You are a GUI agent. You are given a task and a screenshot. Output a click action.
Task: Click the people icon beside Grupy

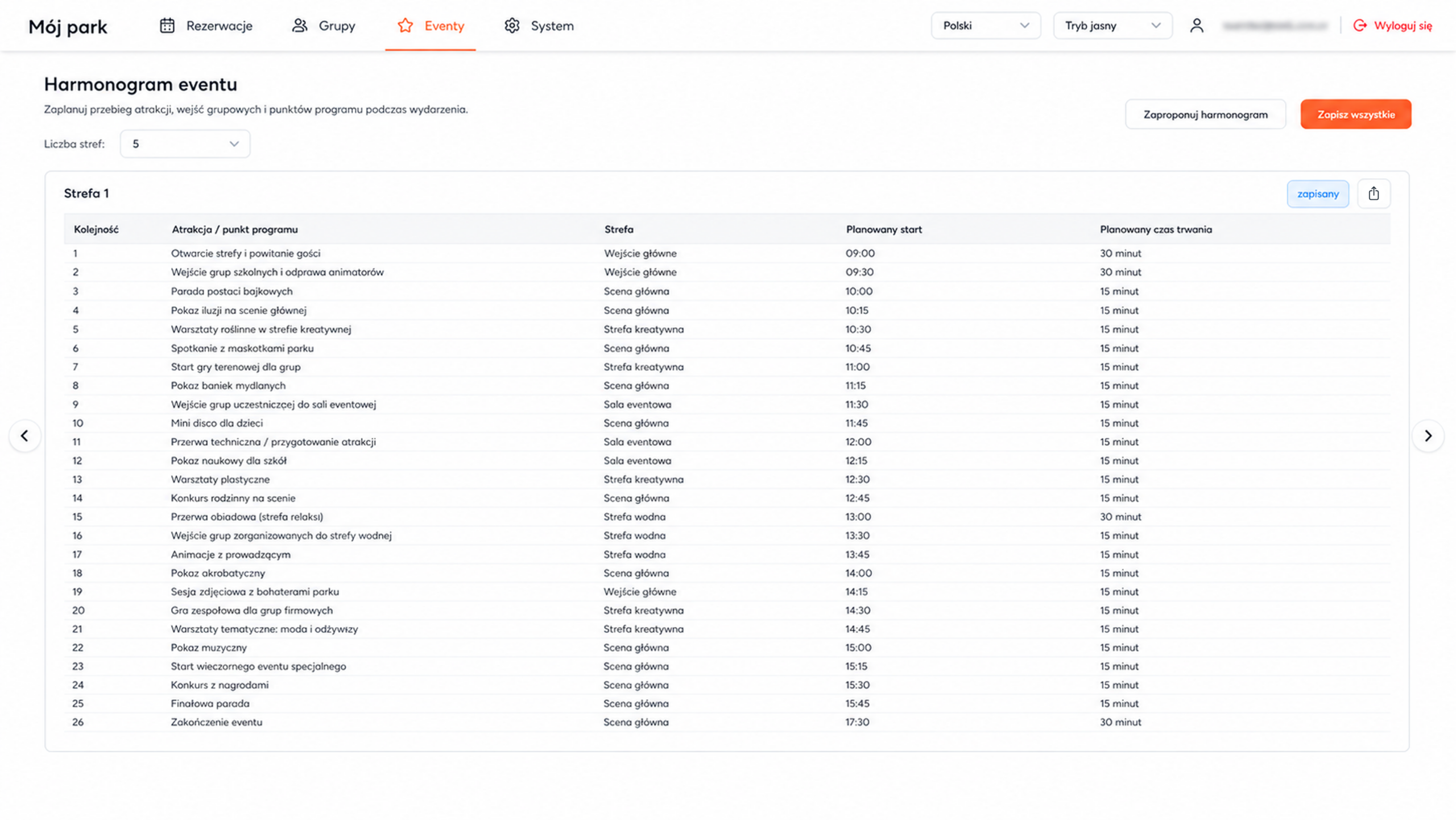pos(300,26)
